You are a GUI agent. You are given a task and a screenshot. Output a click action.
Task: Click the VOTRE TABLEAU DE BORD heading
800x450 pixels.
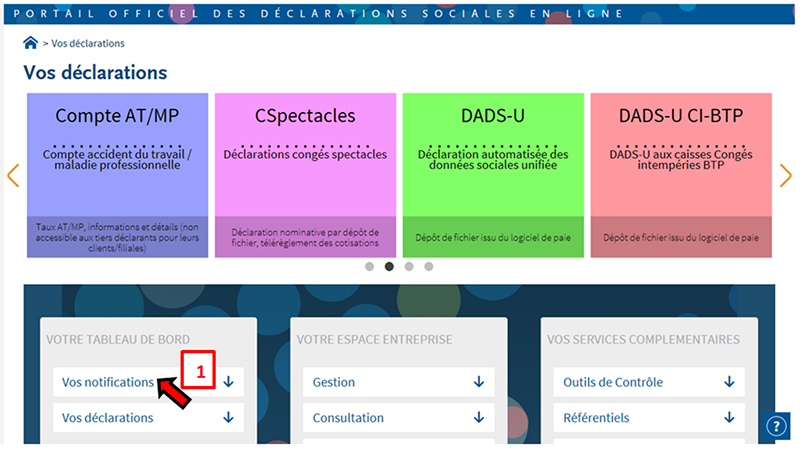[118, 339]
